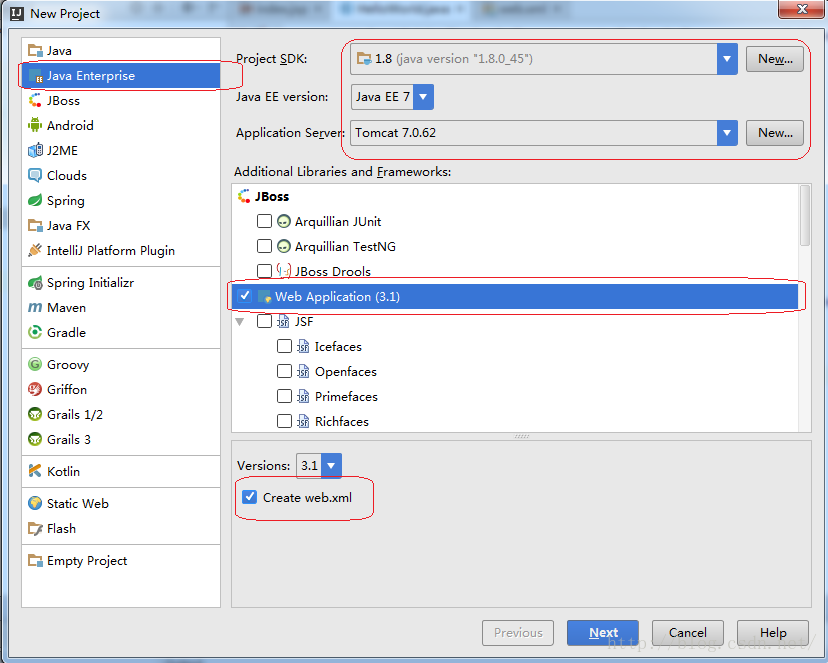Click the Kotlin K icon
This screenshot has width=828, height=663.
pos(35,471)
